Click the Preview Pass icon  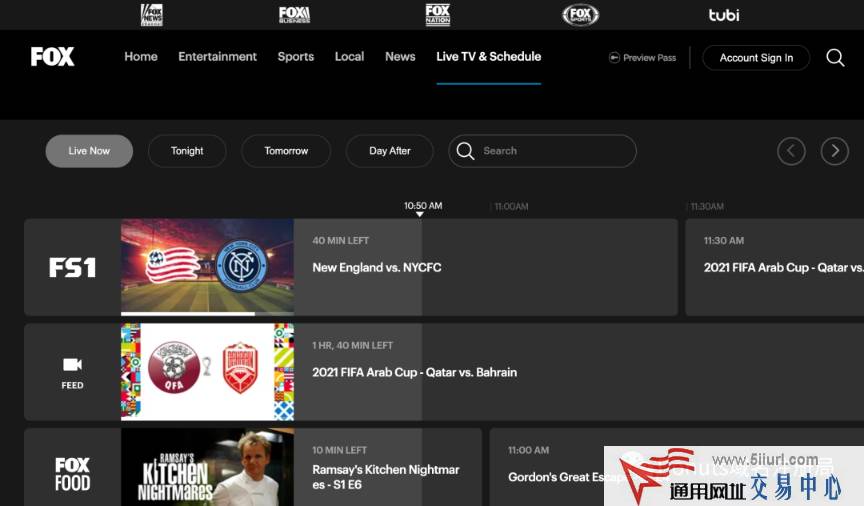(614, 57)
